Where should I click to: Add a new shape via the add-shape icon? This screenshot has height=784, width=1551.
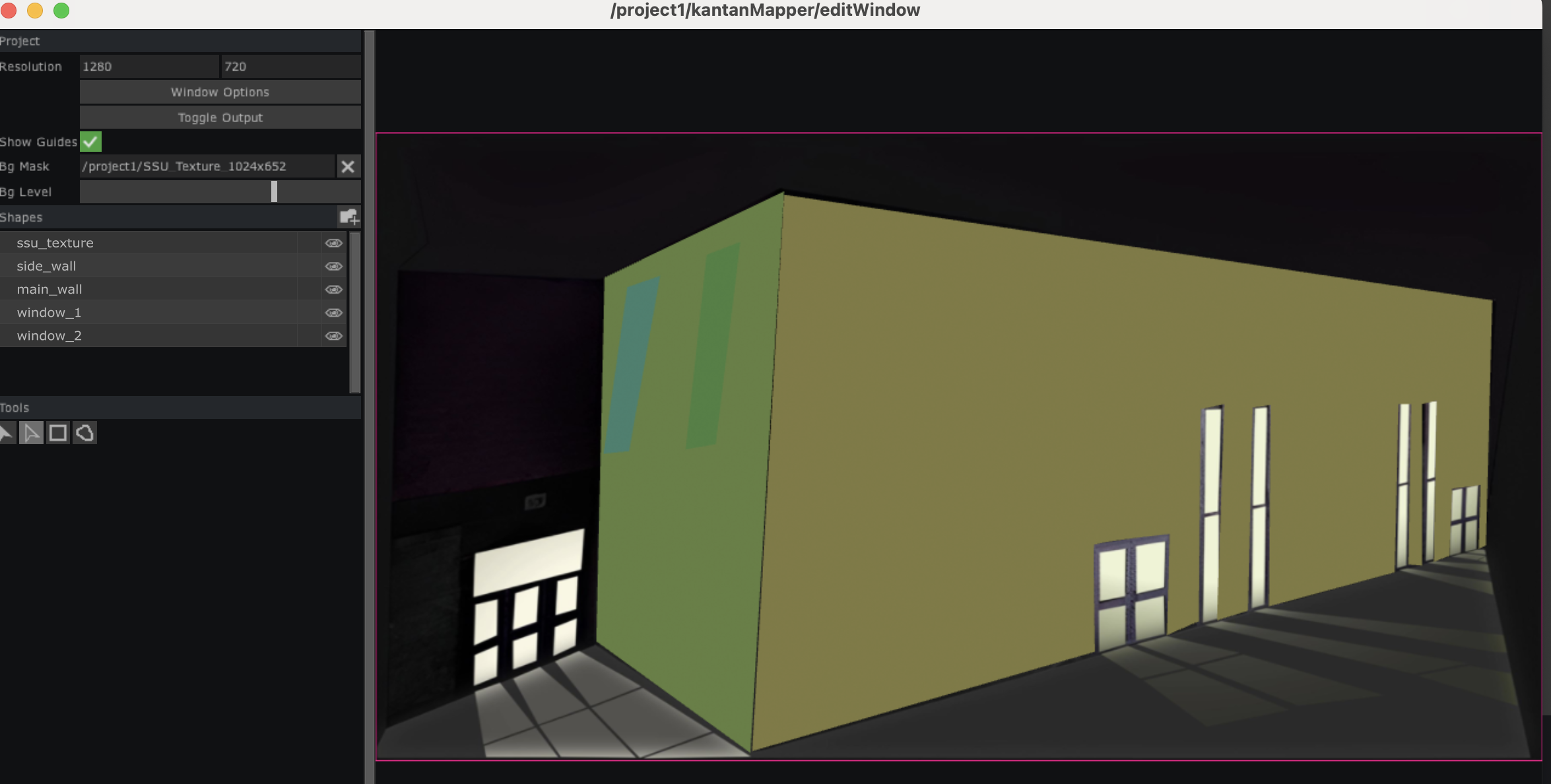[x=348, y=216]
